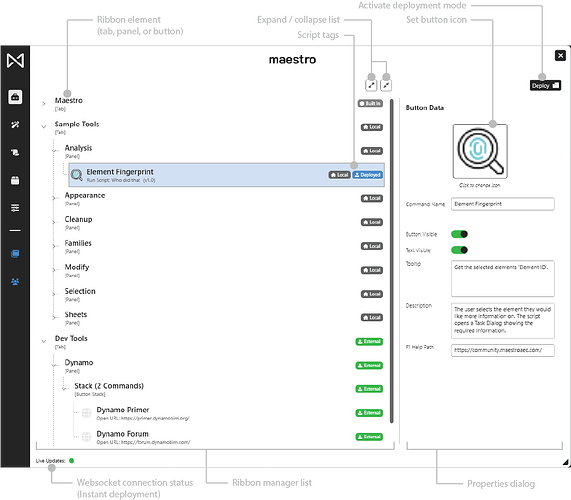Image resolution: width=571 pixels, height=500 pixels.
Task: Toggle the Text Visible switch
Action: click(x=460, y=250)
